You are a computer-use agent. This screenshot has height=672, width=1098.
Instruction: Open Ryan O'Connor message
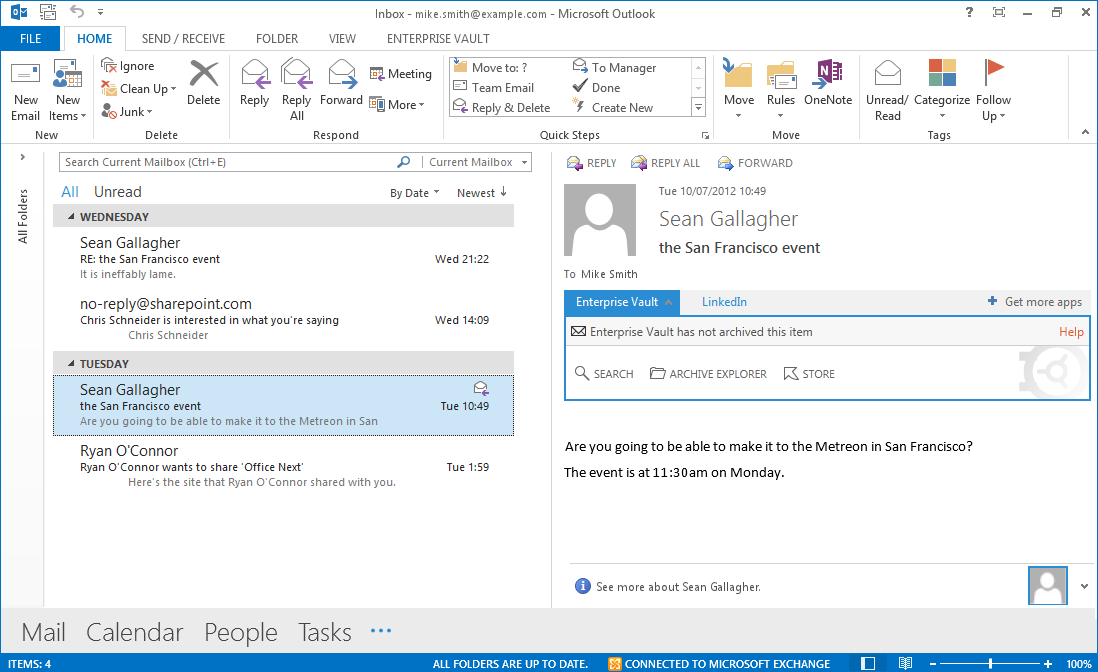point(284,467)
